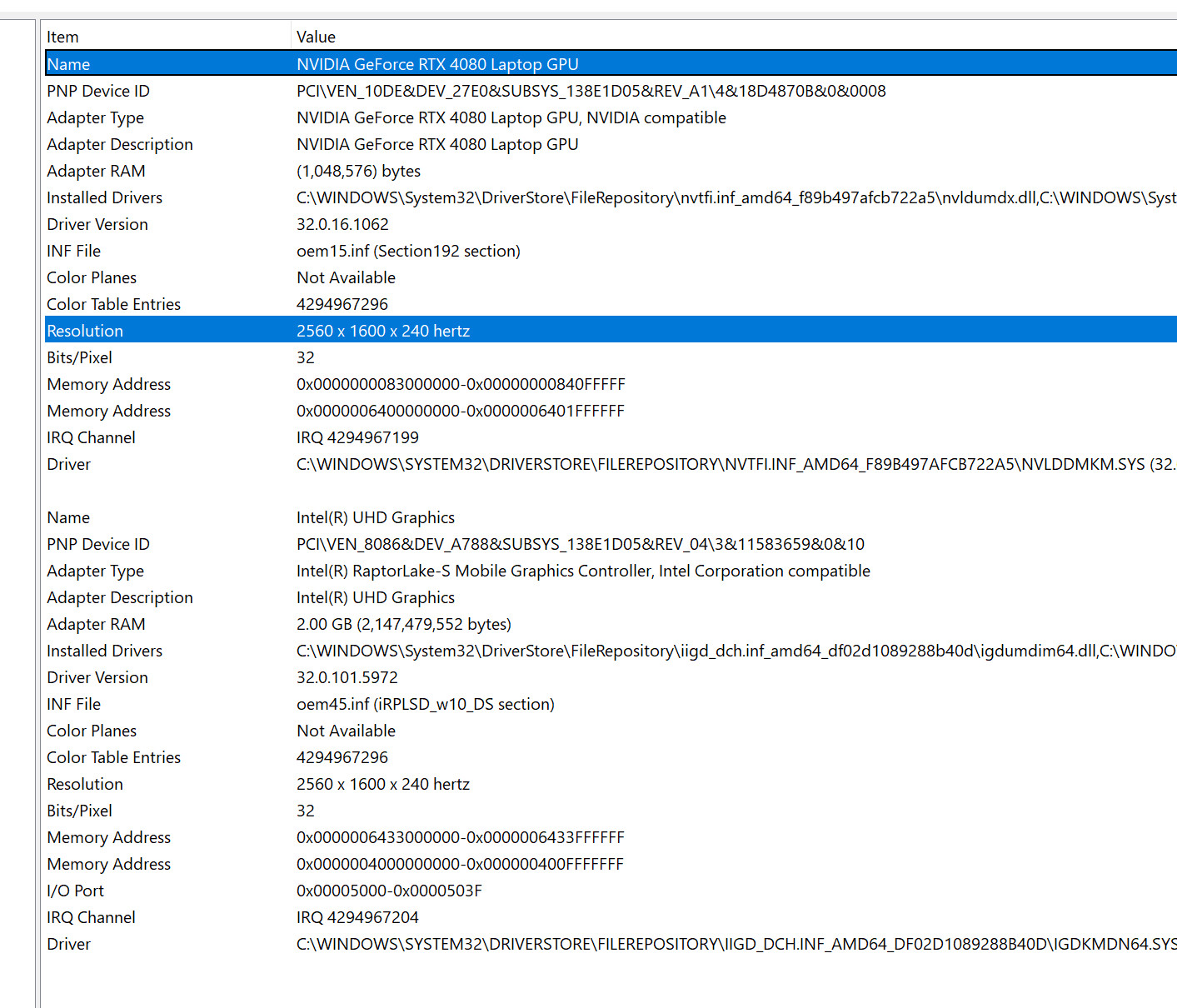
Task: Click the oem15.inf (Section192 section) value
Action: (408, 251)
